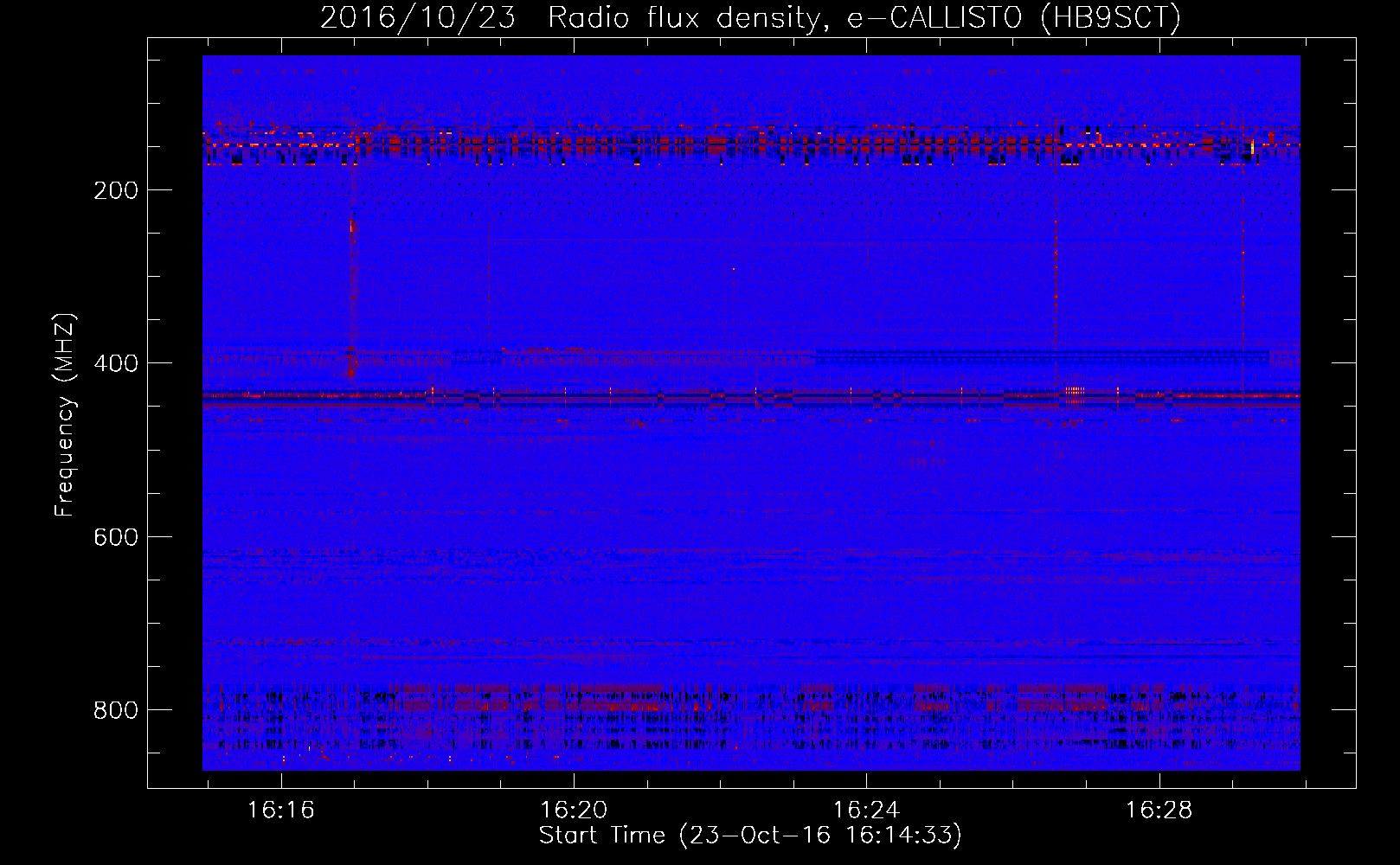Click the 16:28 time tick label
This screenshot has height=865, width=1400.
point(1159,811)
